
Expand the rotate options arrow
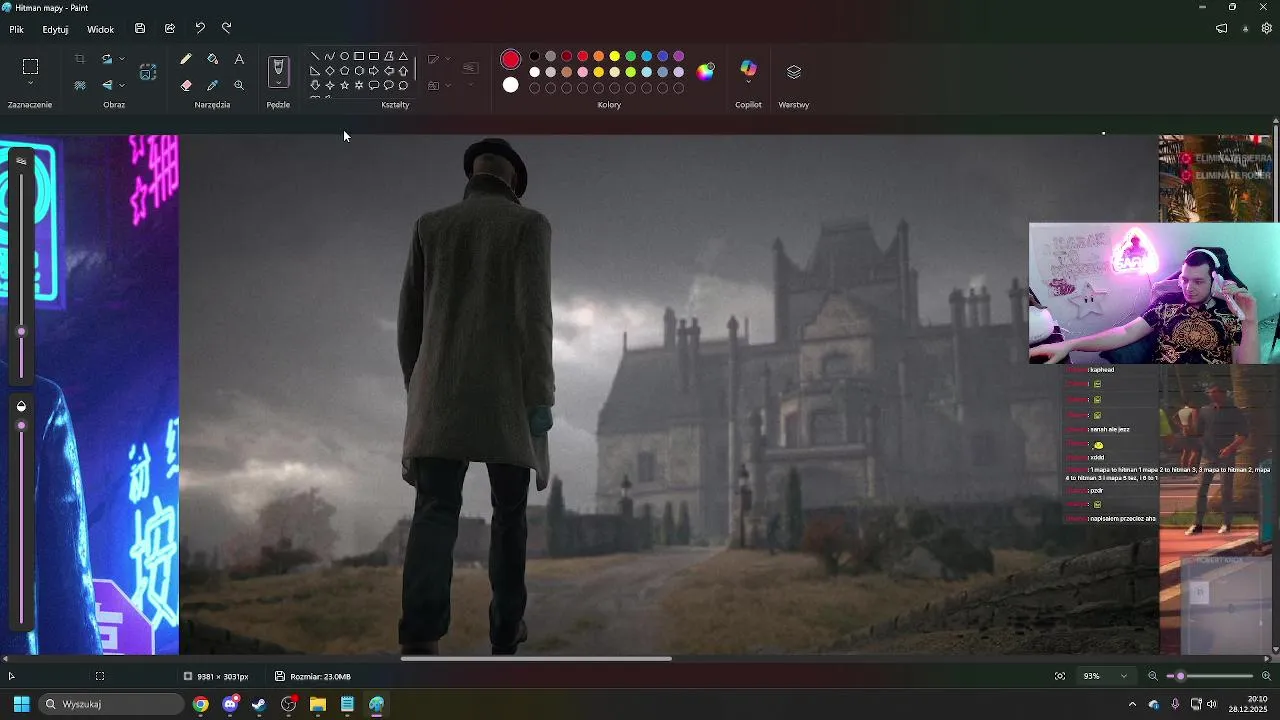(122, 59)
